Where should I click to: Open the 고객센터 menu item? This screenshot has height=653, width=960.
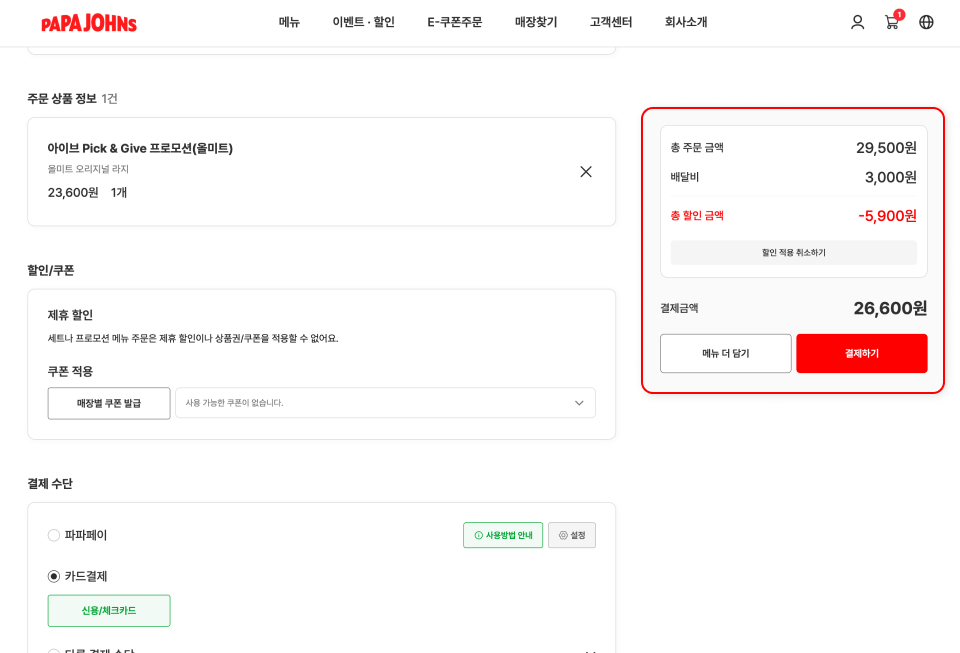pos(610,22)
